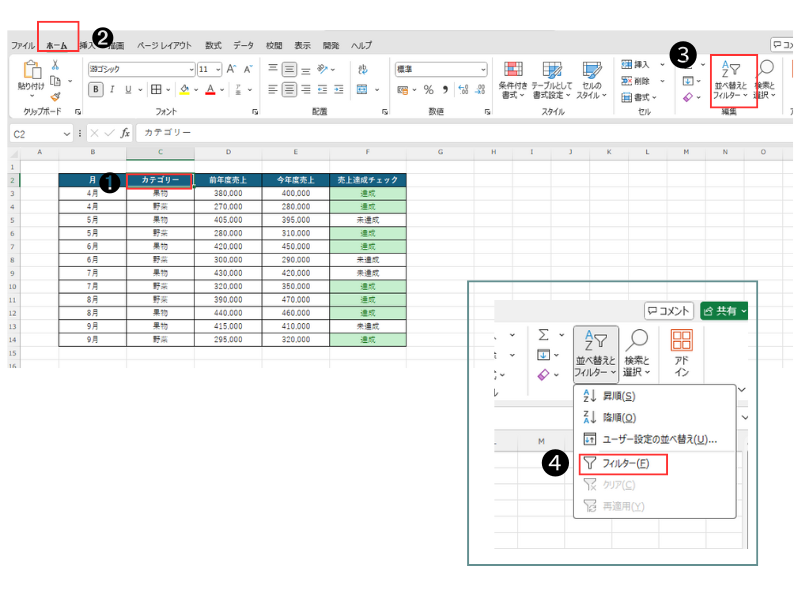
Task: Click the AutoSum sigma icon in the inset
Action: (543, 335)
